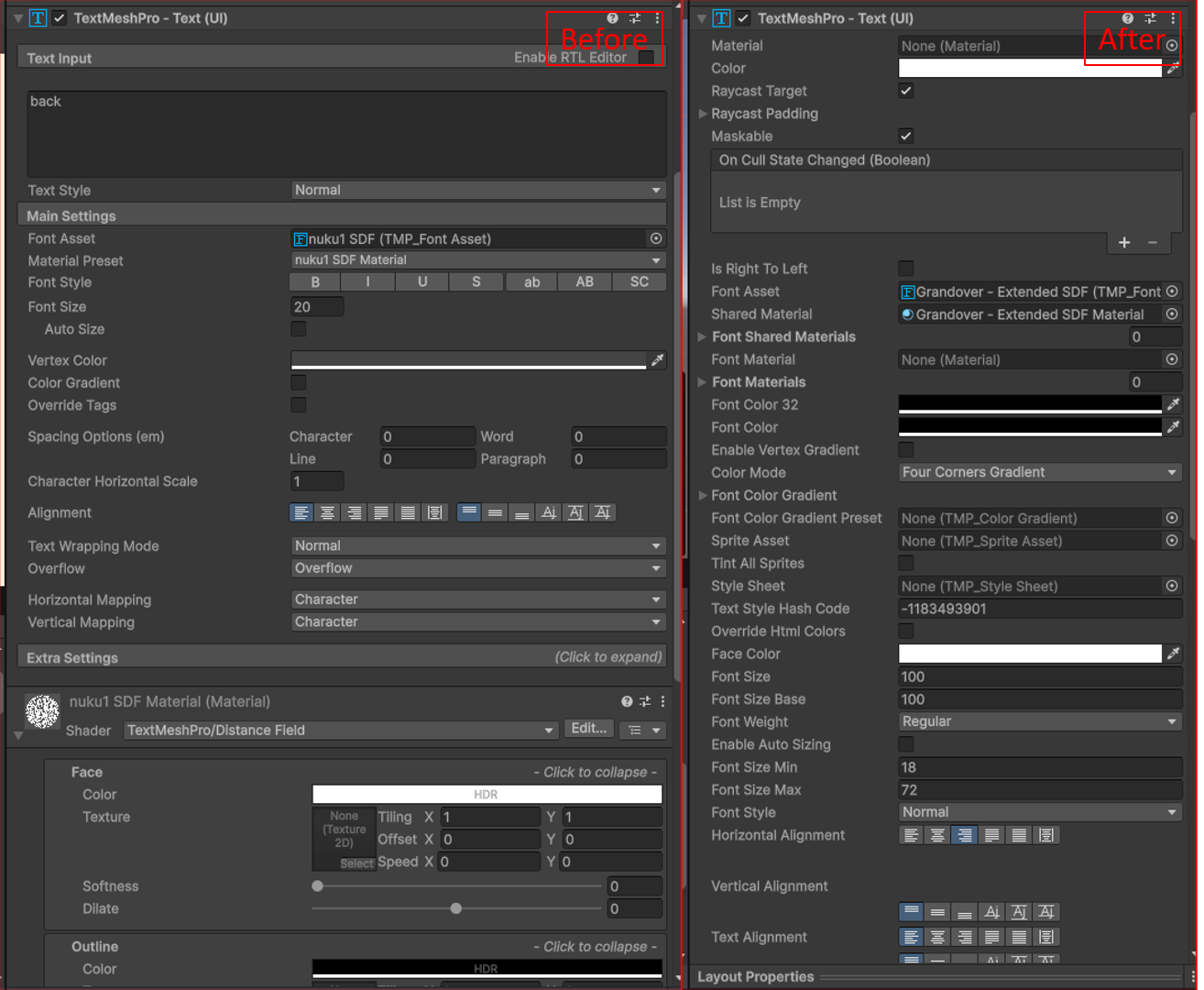1204x990 pixels.
Task: Click Font Color 32 black swatch
Action: (1030, 404)
